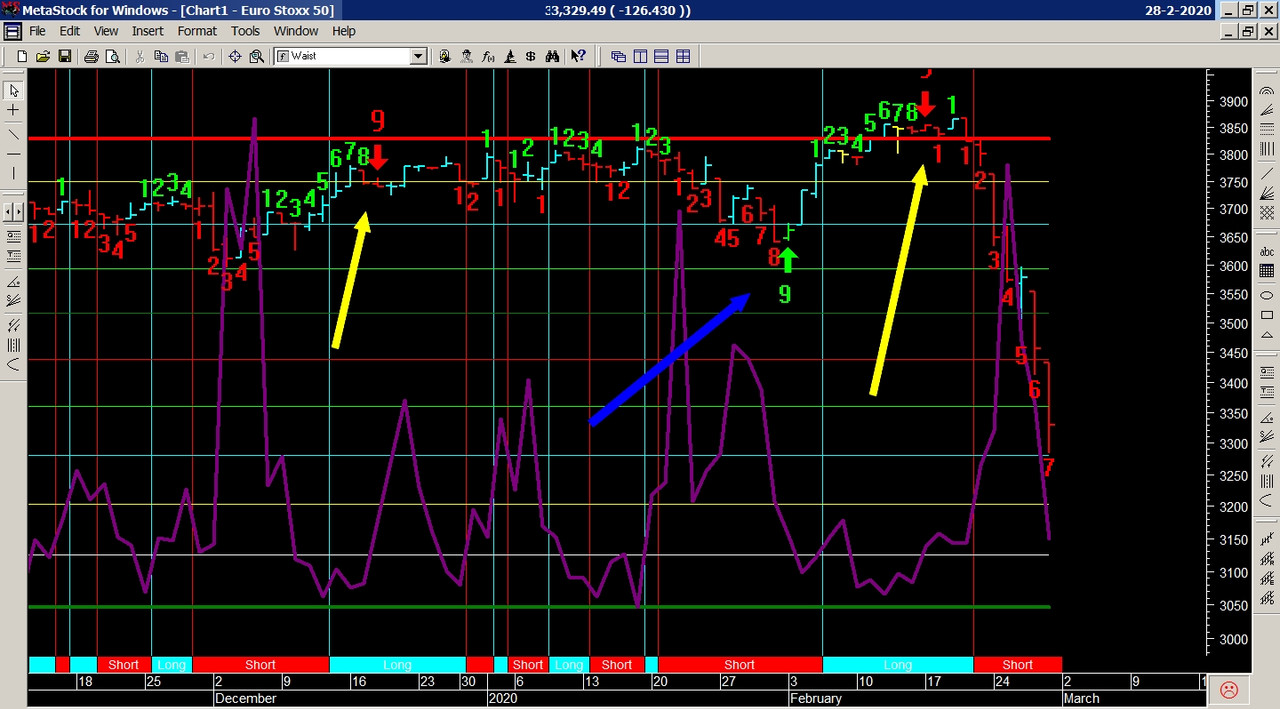Open the System Tester microscope icon

pos(509,56)
